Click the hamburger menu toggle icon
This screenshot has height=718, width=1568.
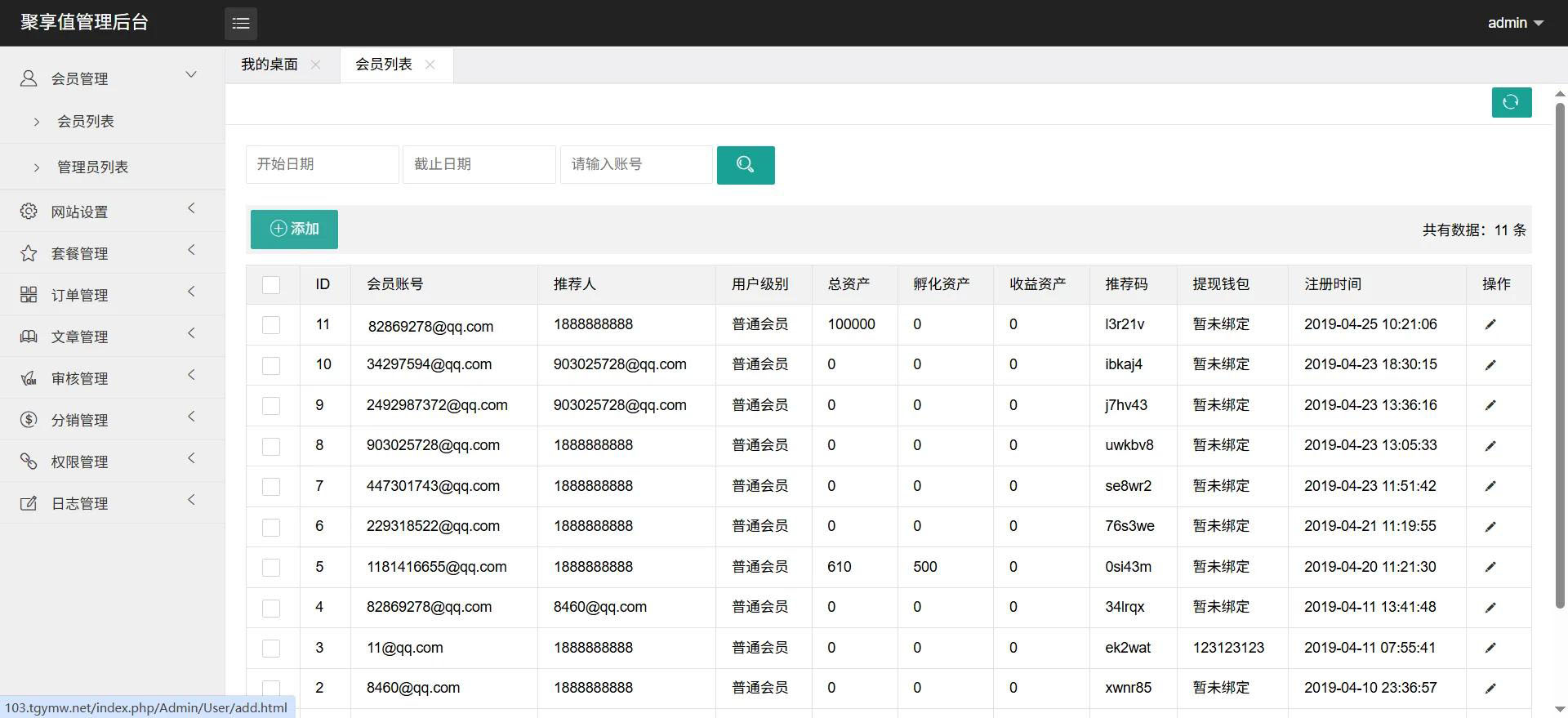tap(241, 23)
